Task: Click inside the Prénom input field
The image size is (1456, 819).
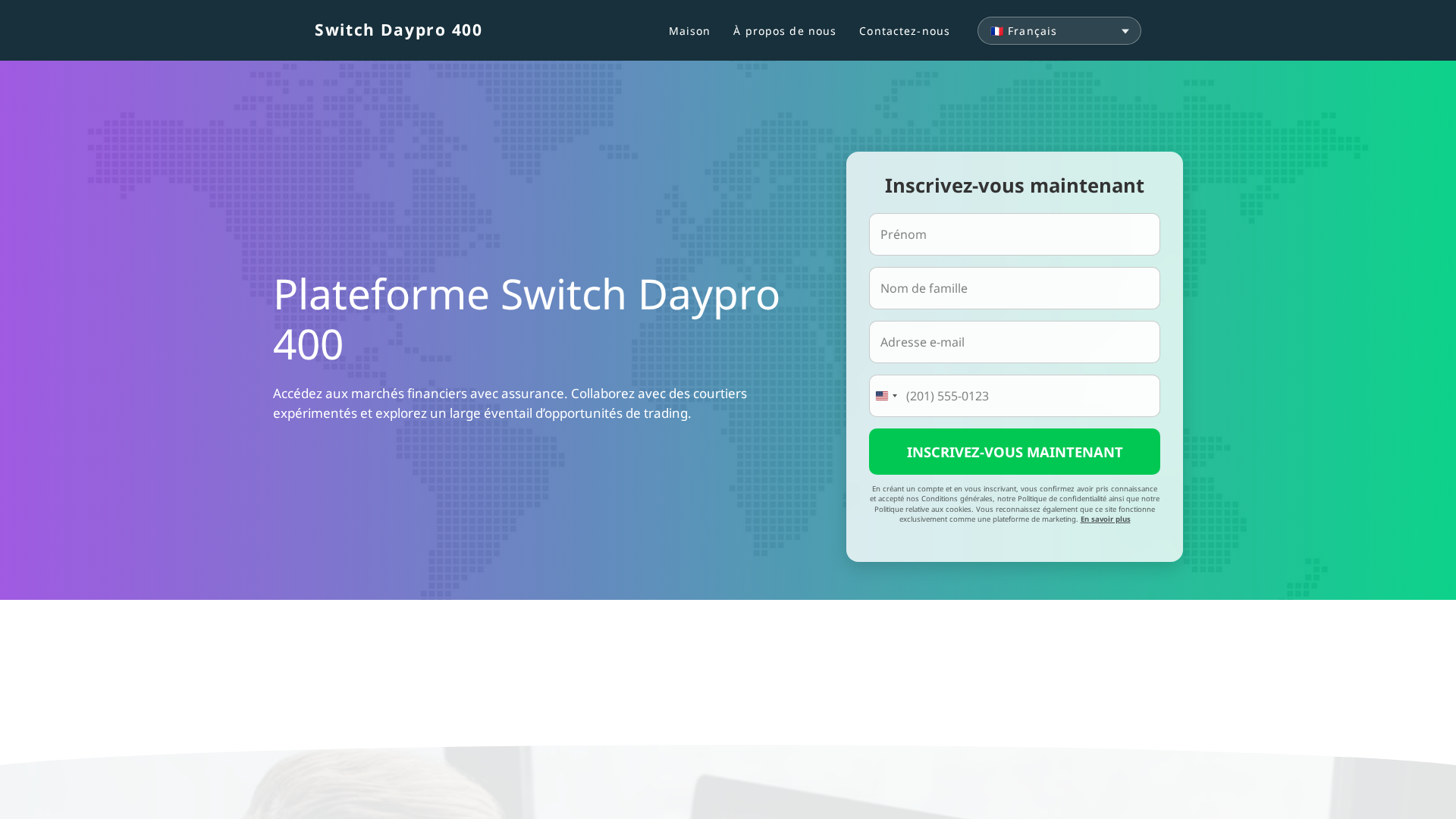Action: [x=1014, y=234]
